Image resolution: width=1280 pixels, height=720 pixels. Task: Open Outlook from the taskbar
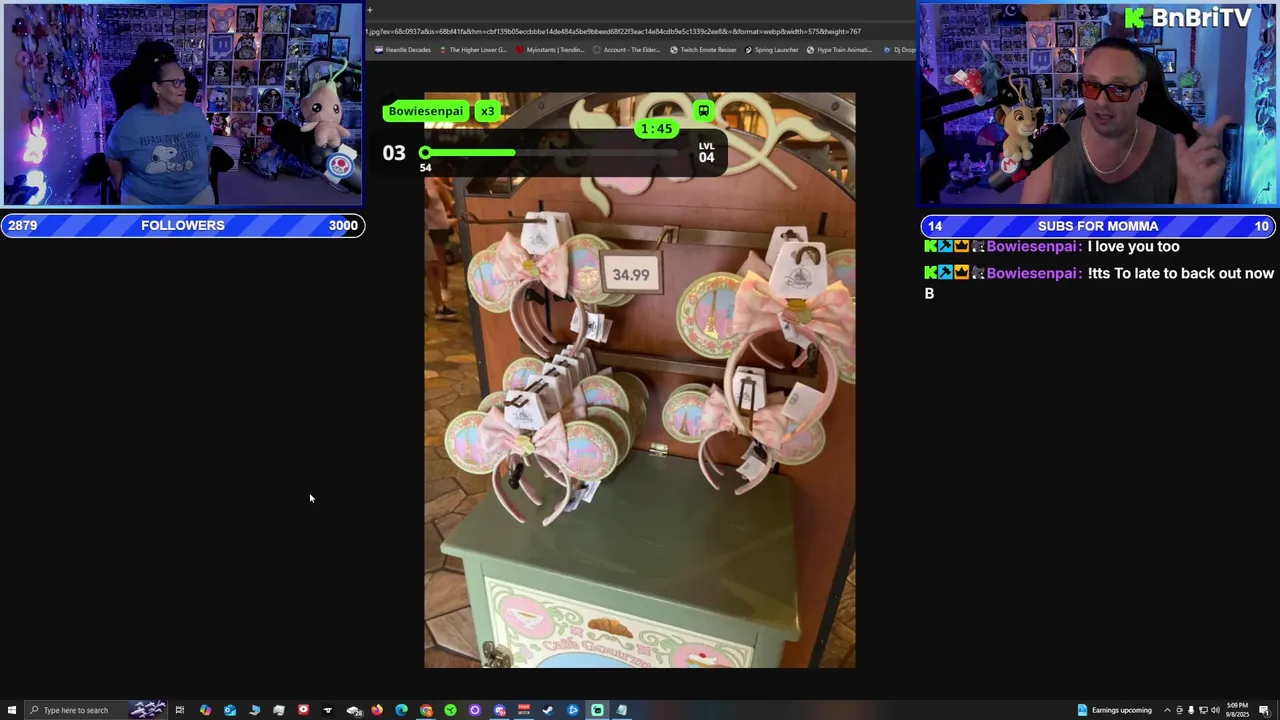[x=230, y=710]
